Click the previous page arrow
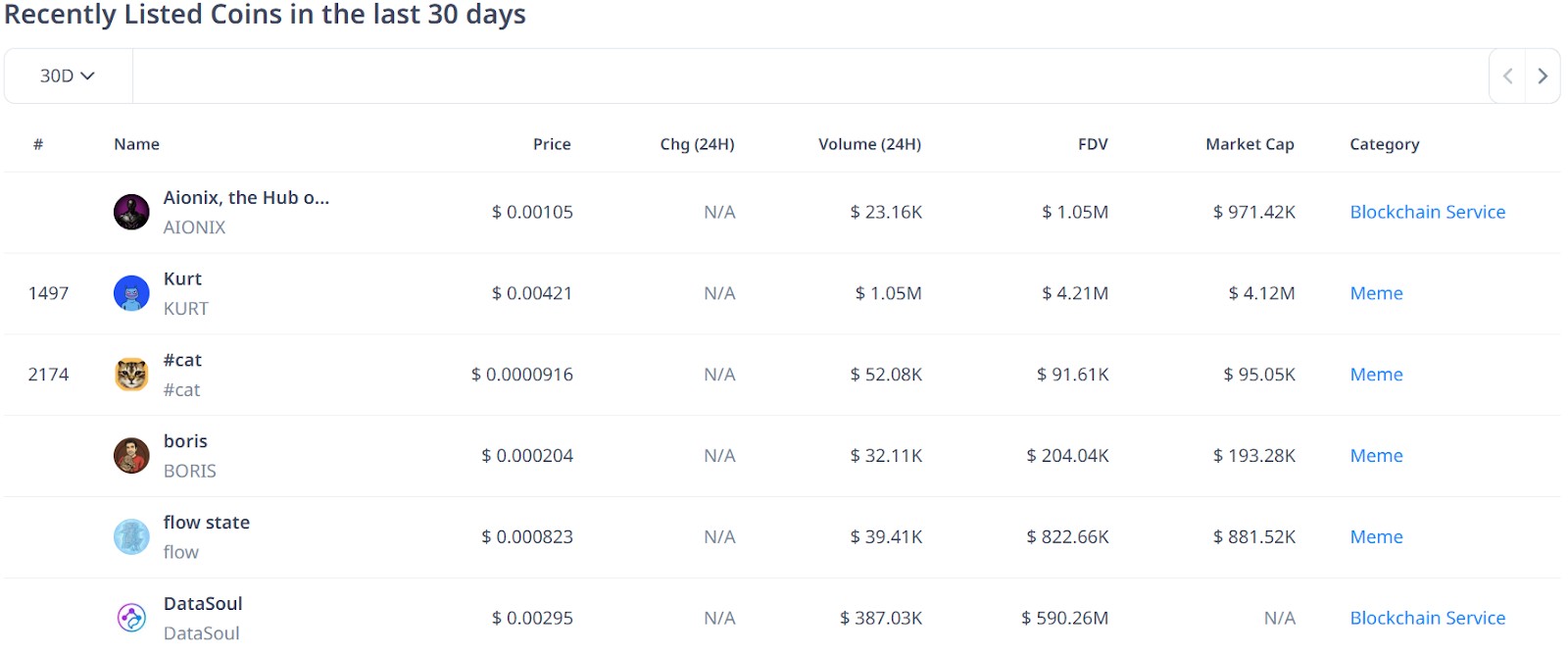The image size is (1568, 655). pyautogui.click(x=1507, y=76)
